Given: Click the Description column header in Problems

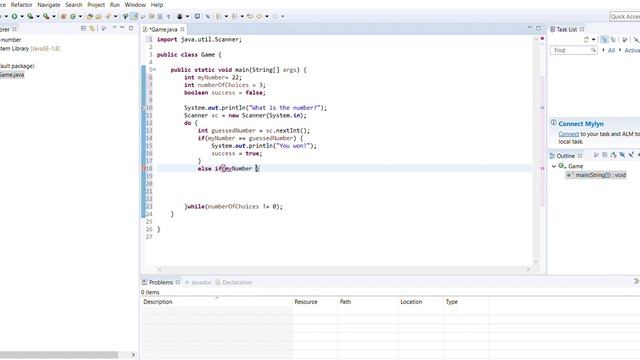Looking at the screenshot, I should coord(216,302).
